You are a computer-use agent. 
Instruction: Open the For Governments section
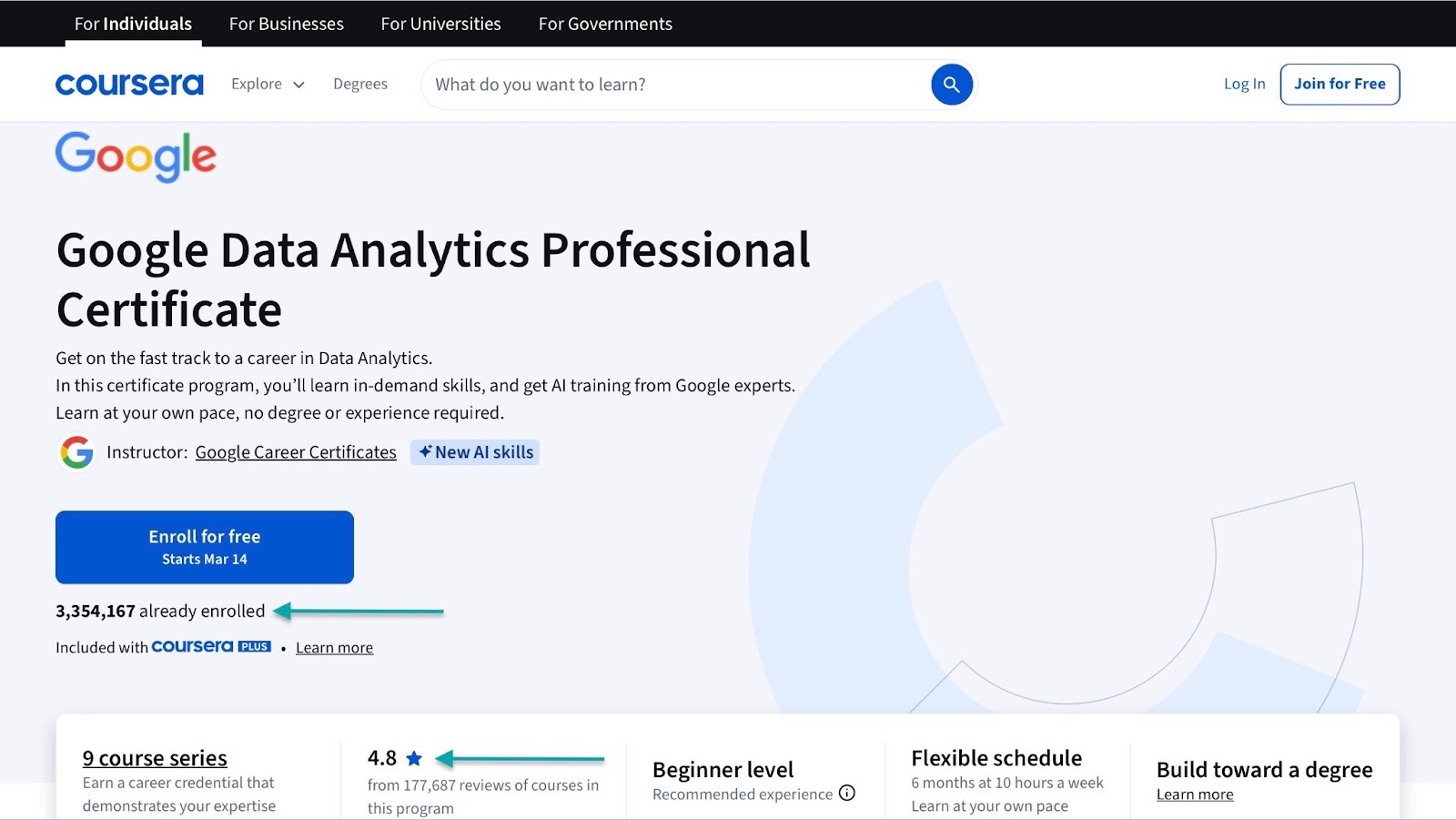tap(604, 24)
